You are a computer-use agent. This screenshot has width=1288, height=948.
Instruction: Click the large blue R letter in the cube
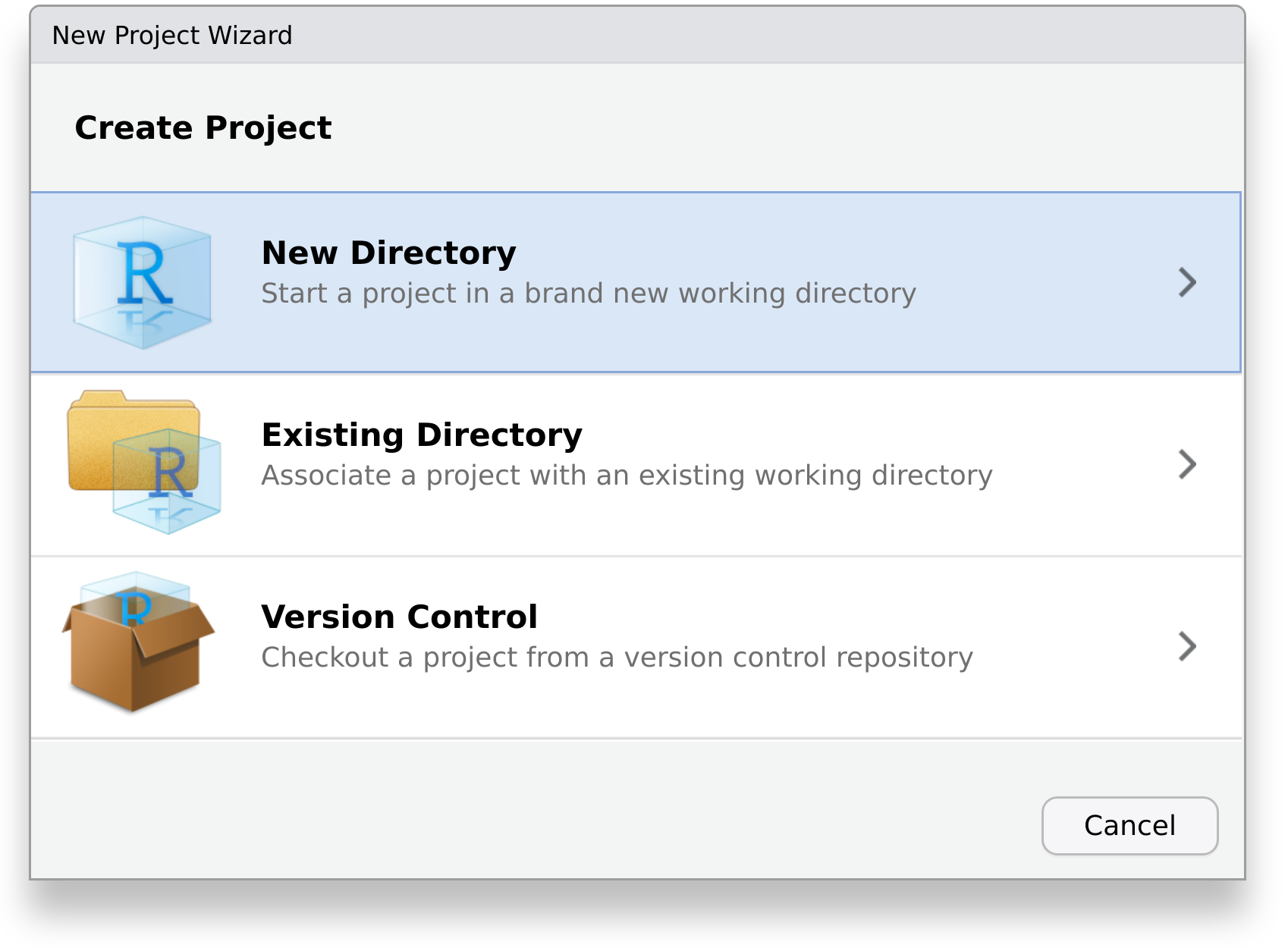143,274
